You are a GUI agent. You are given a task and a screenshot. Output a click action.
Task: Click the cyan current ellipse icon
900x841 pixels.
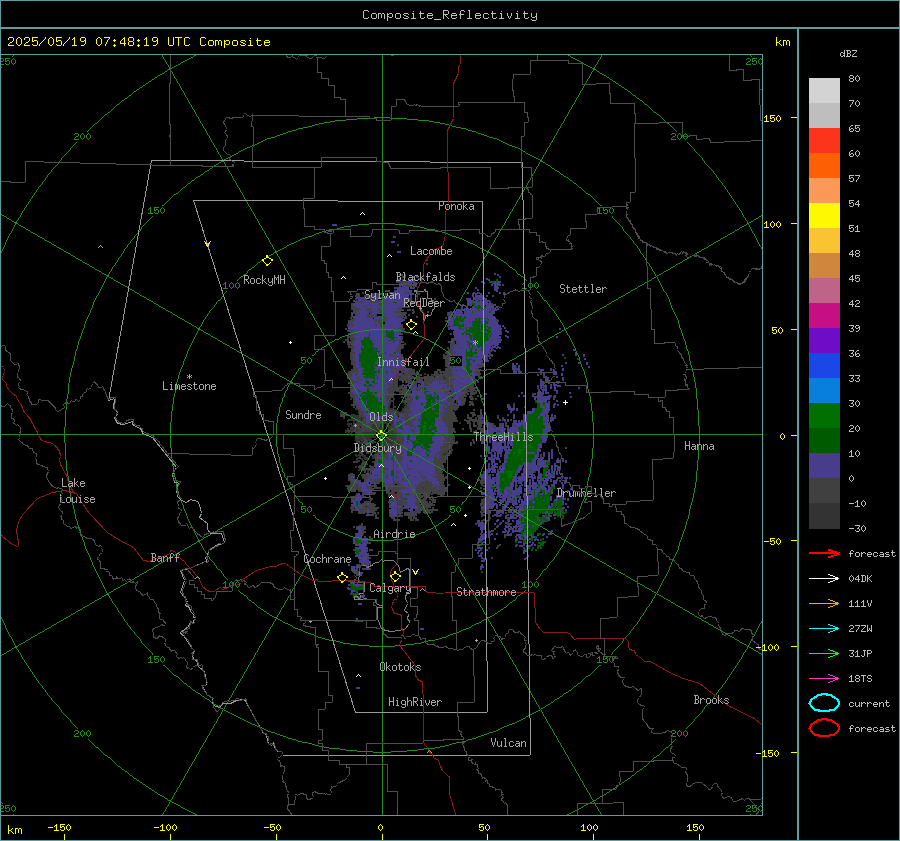pyautogui.click(x=824, y=703)
